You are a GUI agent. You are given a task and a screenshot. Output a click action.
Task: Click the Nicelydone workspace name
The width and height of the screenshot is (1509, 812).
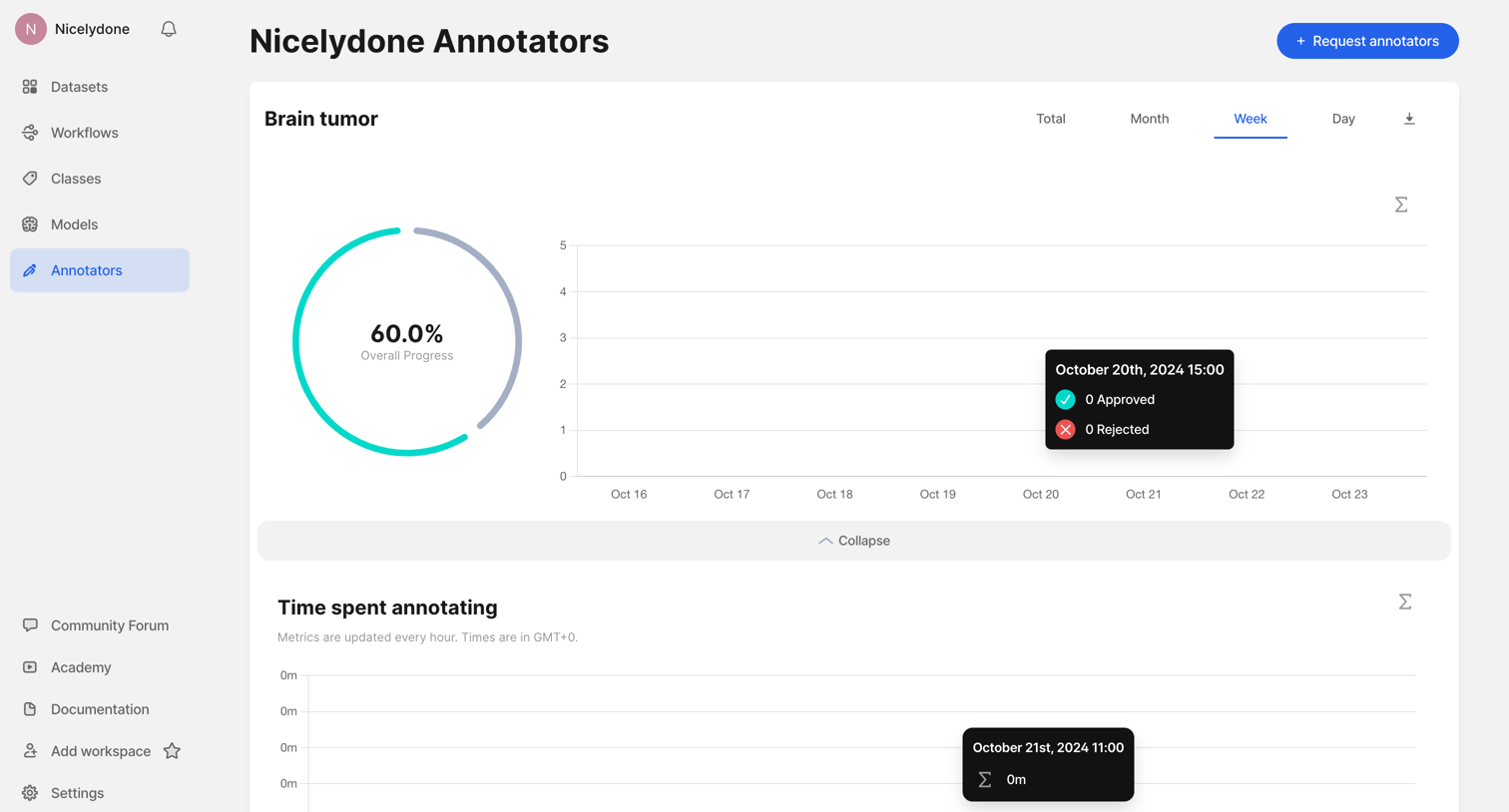point(92,29)
